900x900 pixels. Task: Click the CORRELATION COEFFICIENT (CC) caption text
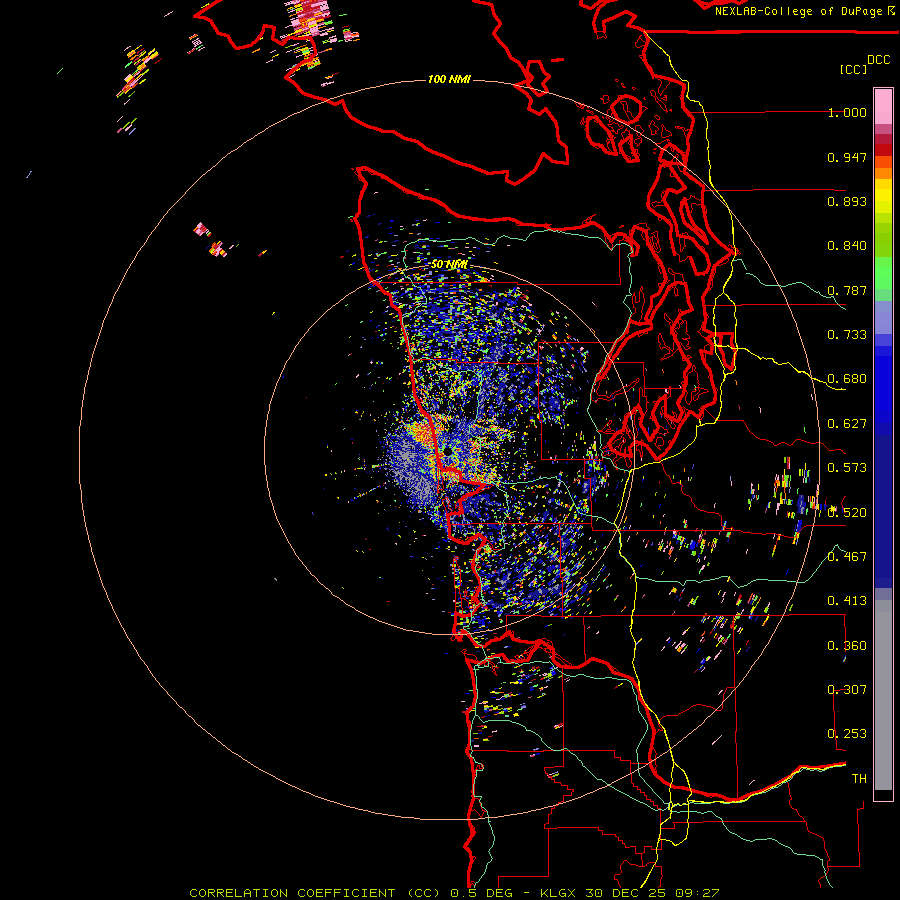click(x=315, y=893)
